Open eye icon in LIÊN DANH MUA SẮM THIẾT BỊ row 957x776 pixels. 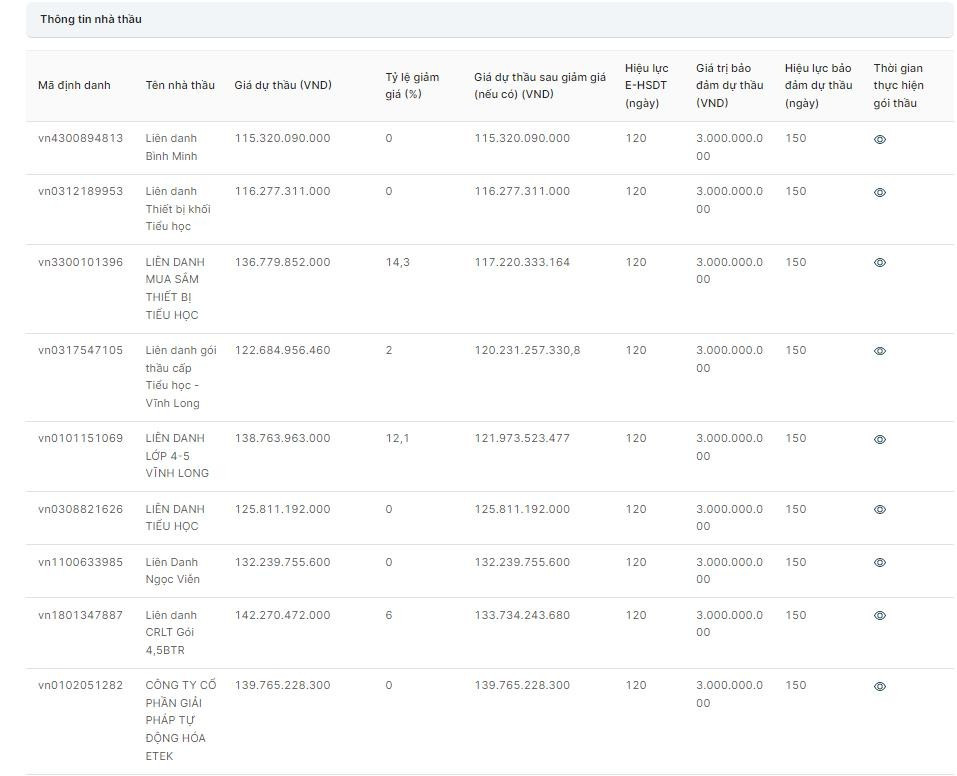pos(880,263)
